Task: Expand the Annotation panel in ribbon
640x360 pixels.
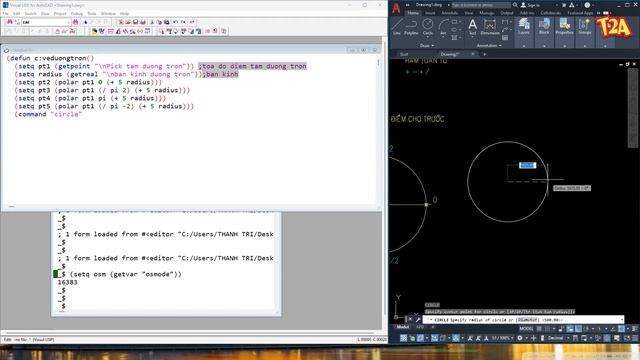Action: pos(489,46)
